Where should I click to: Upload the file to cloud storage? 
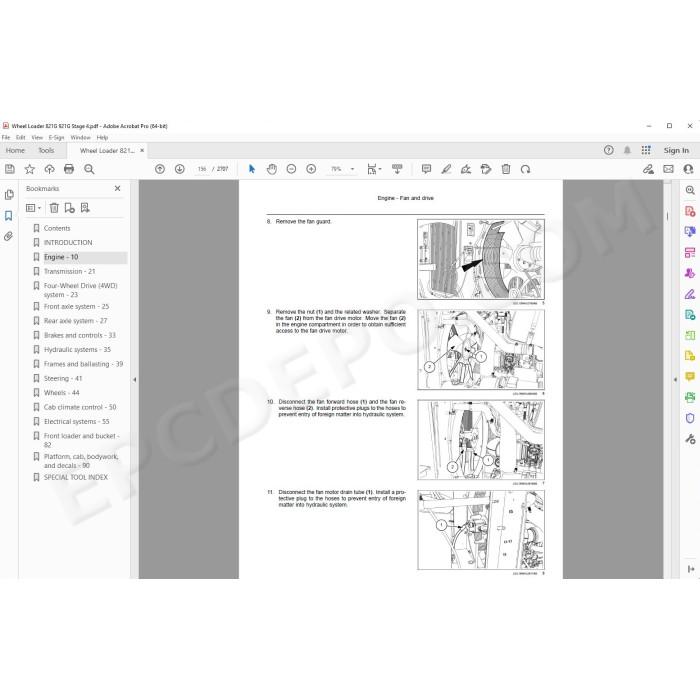49,169
